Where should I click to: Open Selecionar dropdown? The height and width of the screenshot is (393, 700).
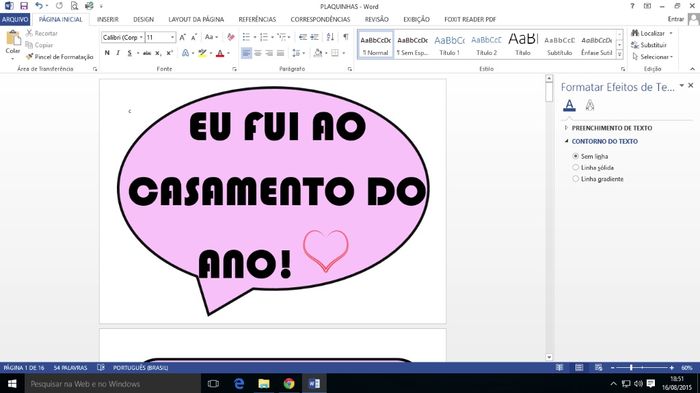coord(652,57)
